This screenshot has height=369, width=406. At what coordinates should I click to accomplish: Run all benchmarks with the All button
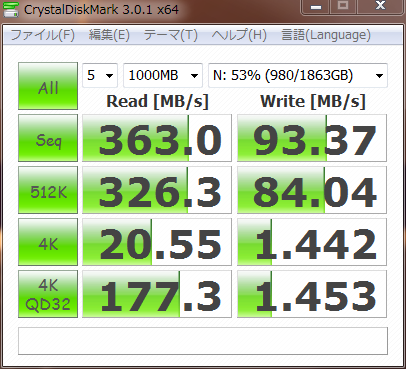coord(48,86)
